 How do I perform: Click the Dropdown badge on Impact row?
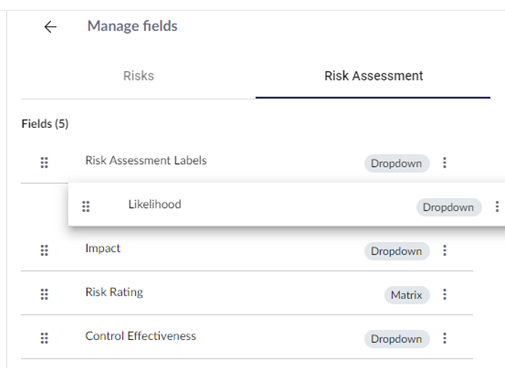click(x=397, y=251)
